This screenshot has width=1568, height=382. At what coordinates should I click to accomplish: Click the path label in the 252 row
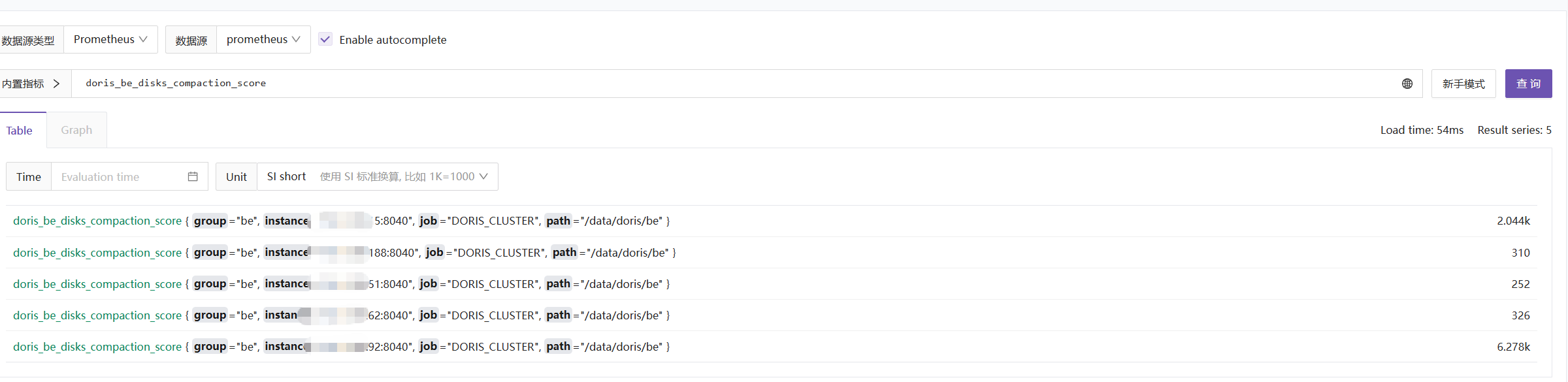tap(559, 284)
